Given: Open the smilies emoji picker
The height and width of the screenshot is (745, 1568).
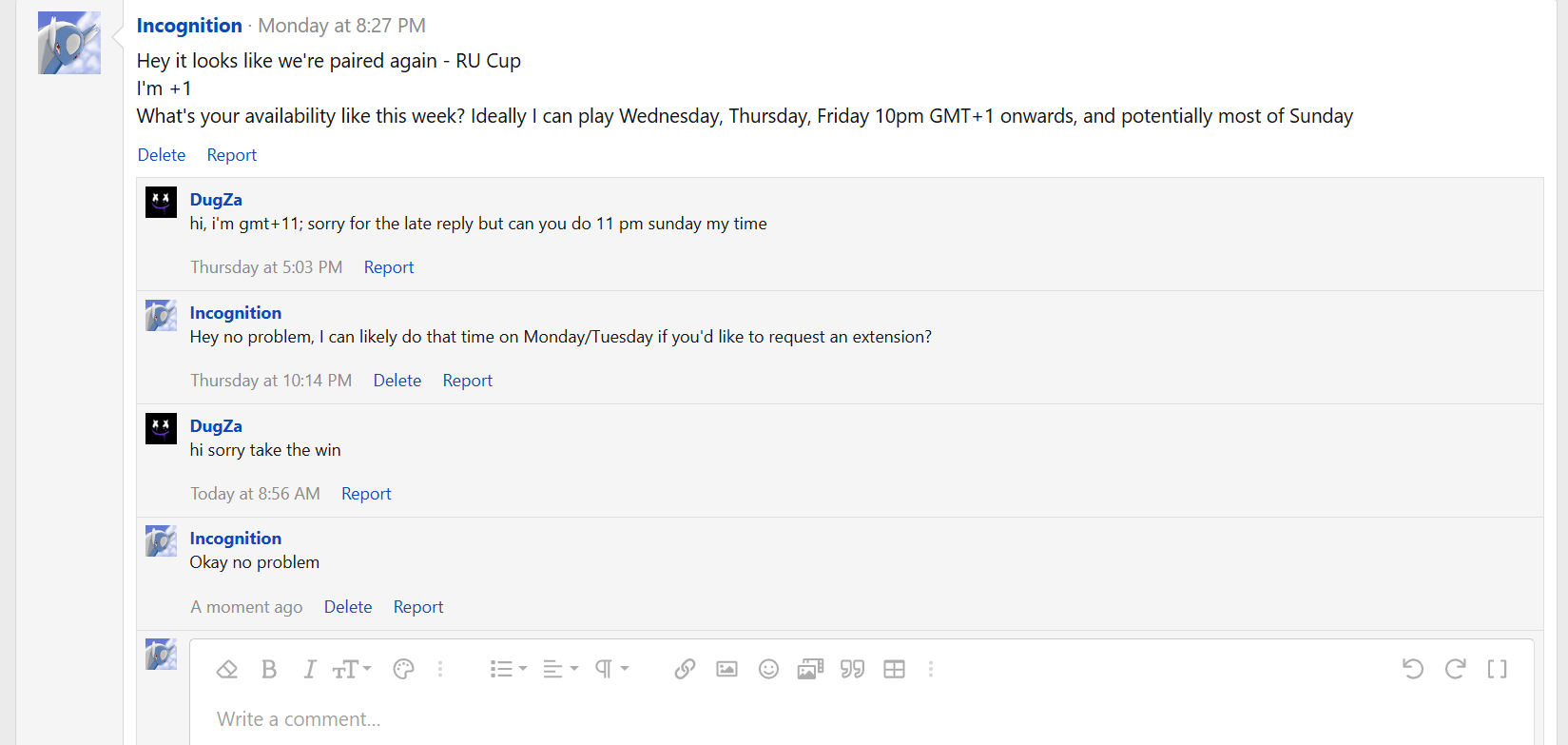Looking at the screenshot, I should tap(768, 670).
